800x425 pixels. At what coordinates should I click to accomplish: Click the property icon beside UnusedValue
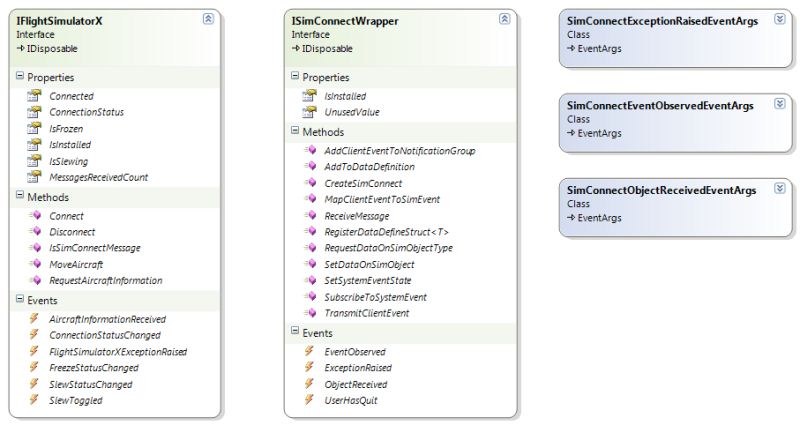[310, 112]
